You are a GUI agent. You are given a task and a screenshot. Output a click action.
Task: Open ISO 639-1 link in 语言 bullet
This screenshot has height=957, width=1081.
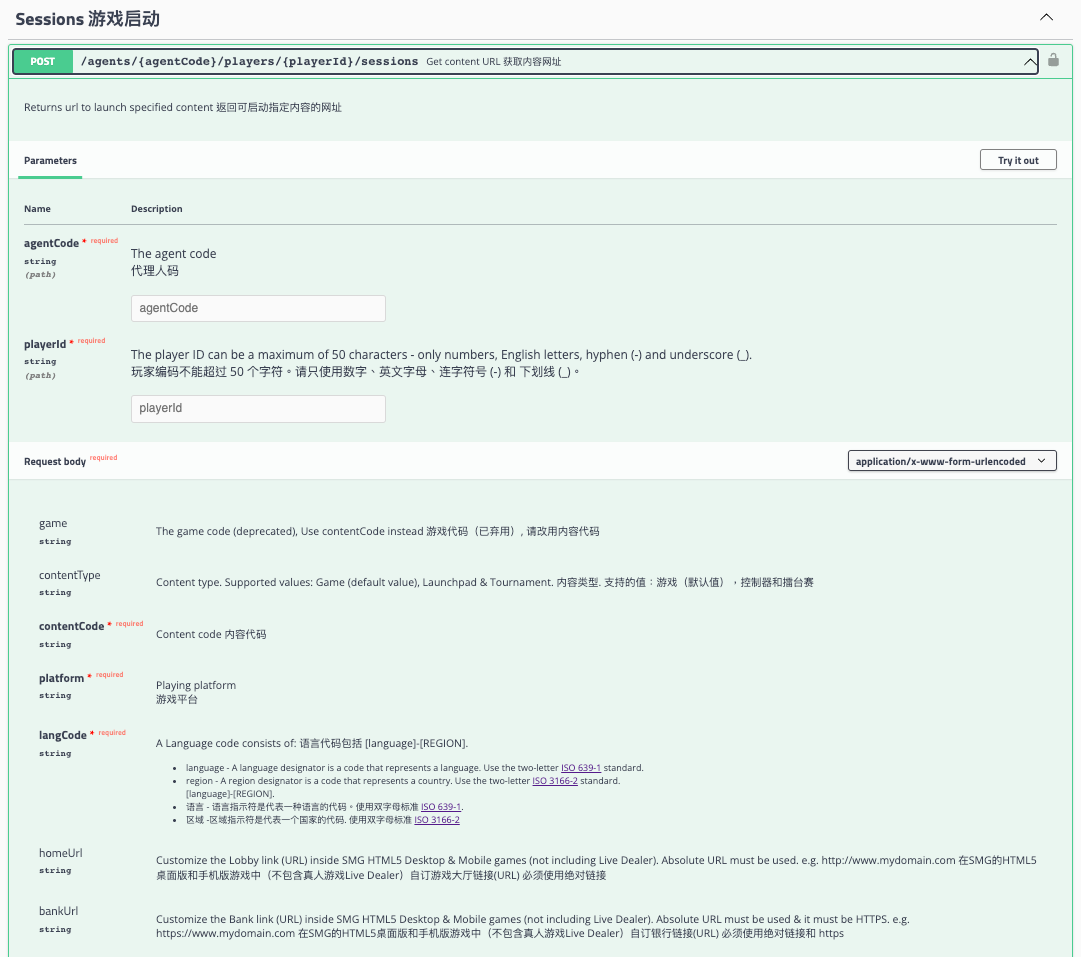point(441,807)
